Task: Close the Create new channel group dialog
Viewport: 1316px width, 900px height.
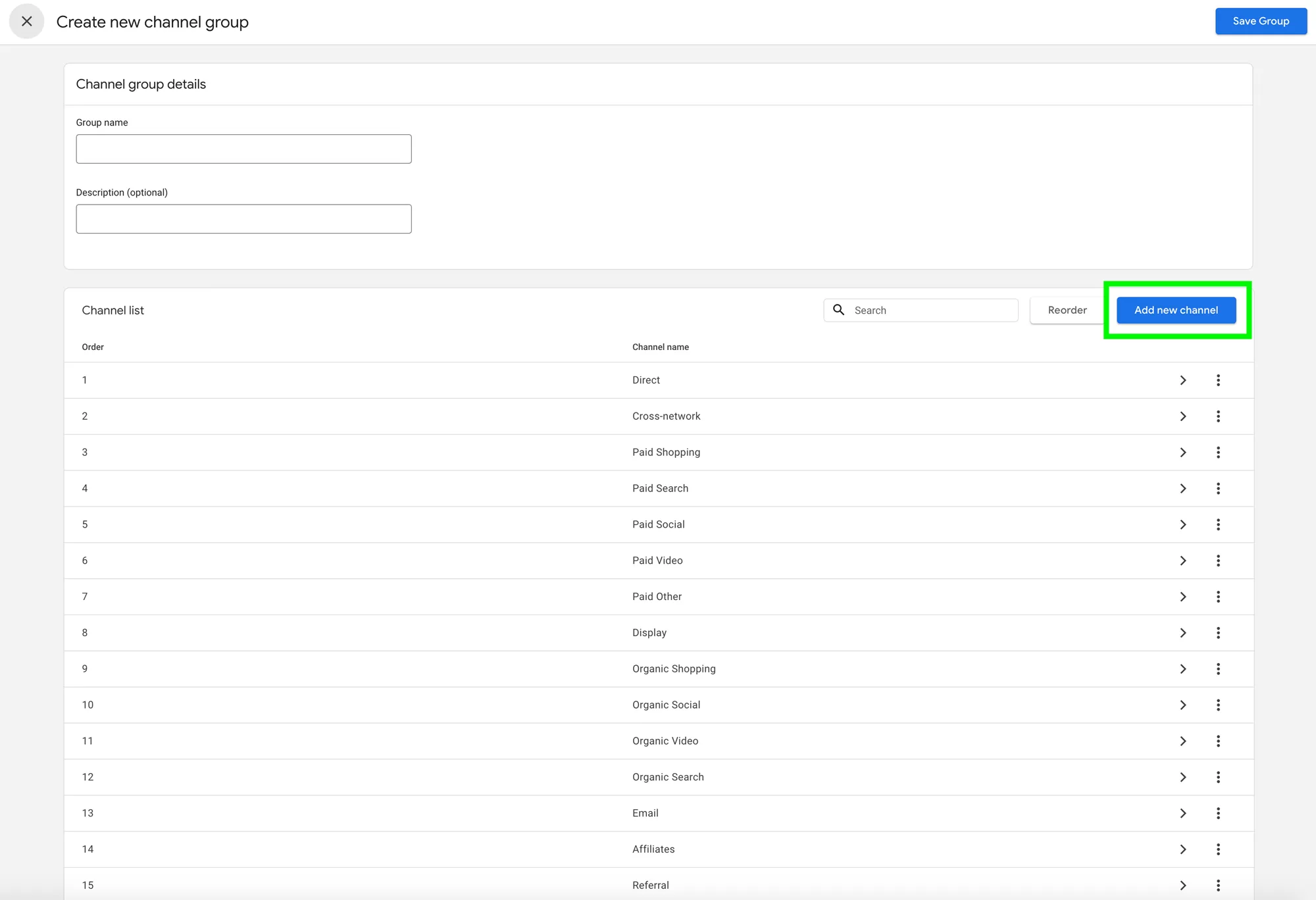Action: tap(26, 21)
